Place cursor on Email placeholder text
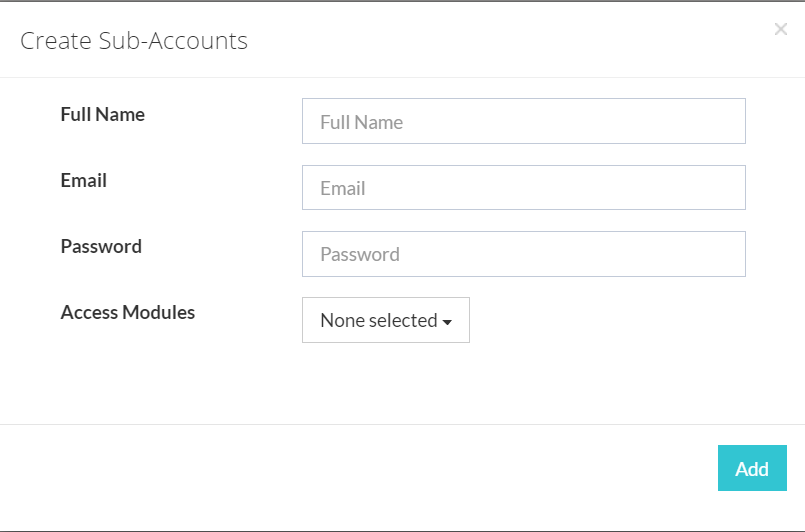805x532 pixels. 342,188
